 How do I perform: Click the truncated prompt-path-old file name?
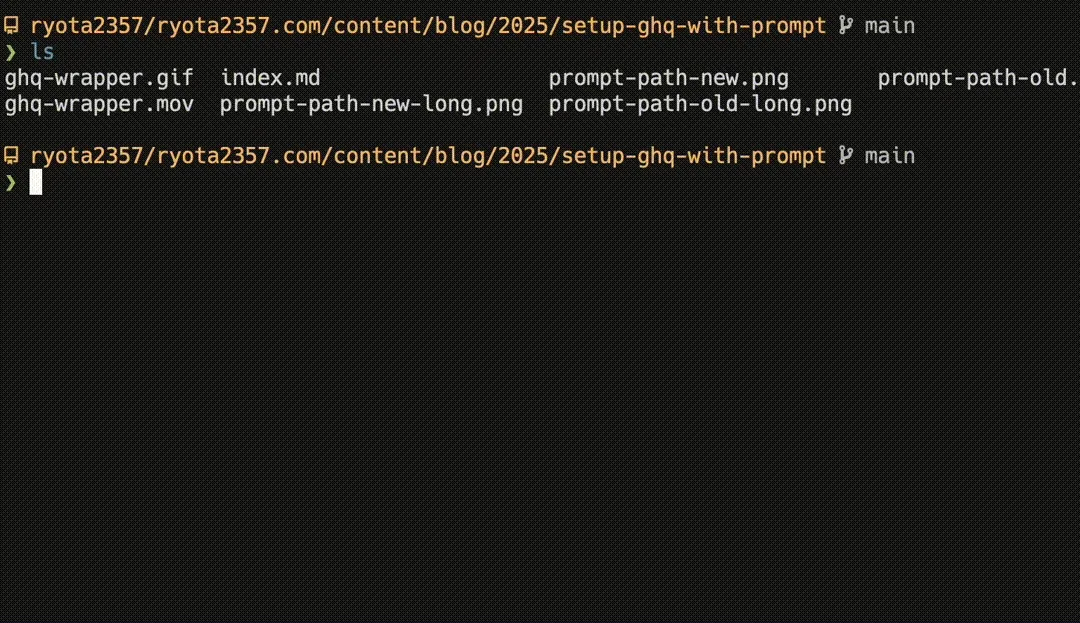[x=978, y=78]
